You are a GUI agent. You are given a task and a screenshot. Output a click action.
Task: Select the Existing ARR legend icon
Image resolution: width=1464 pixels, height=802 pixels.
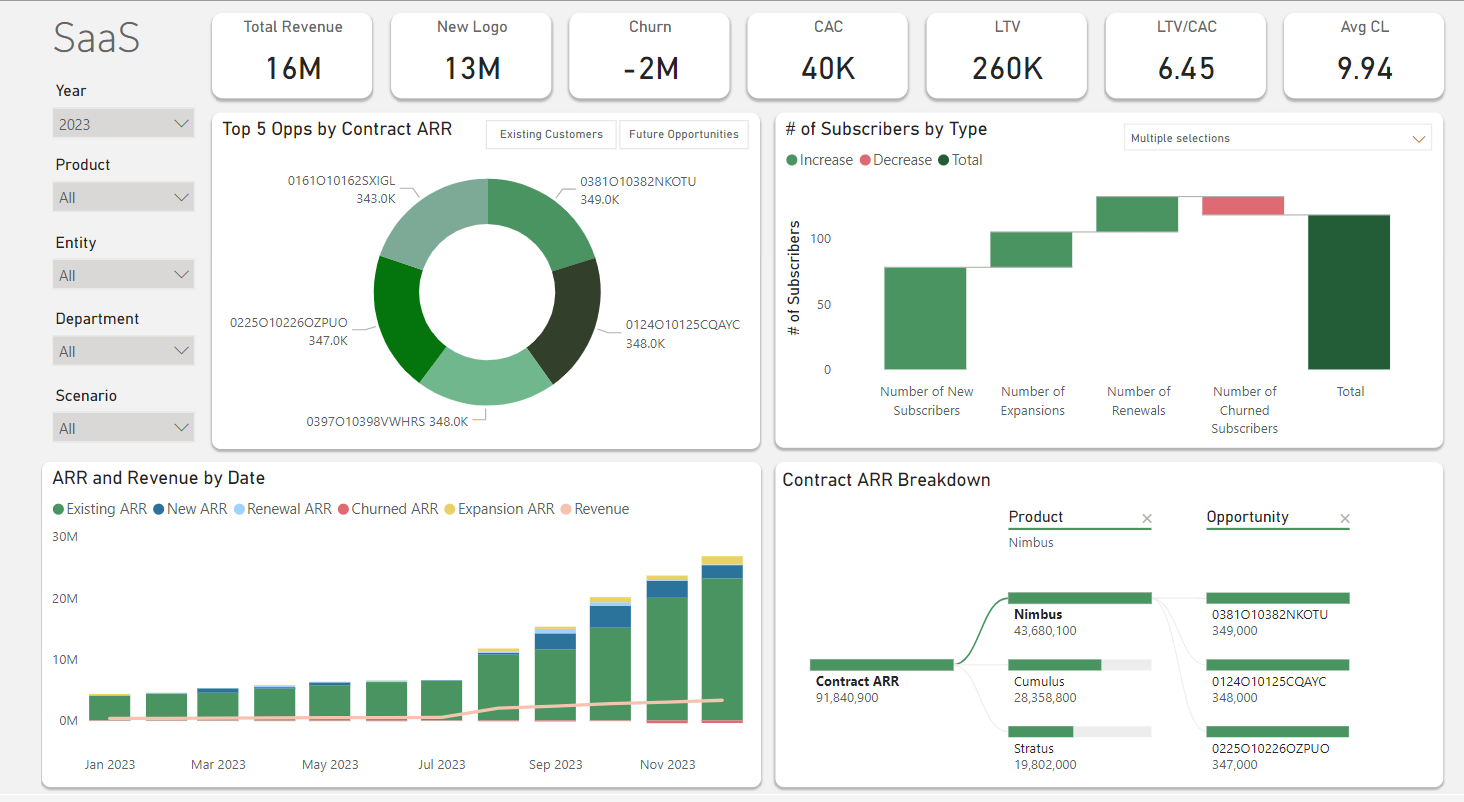pyautogui.click(x=56, y=509)
